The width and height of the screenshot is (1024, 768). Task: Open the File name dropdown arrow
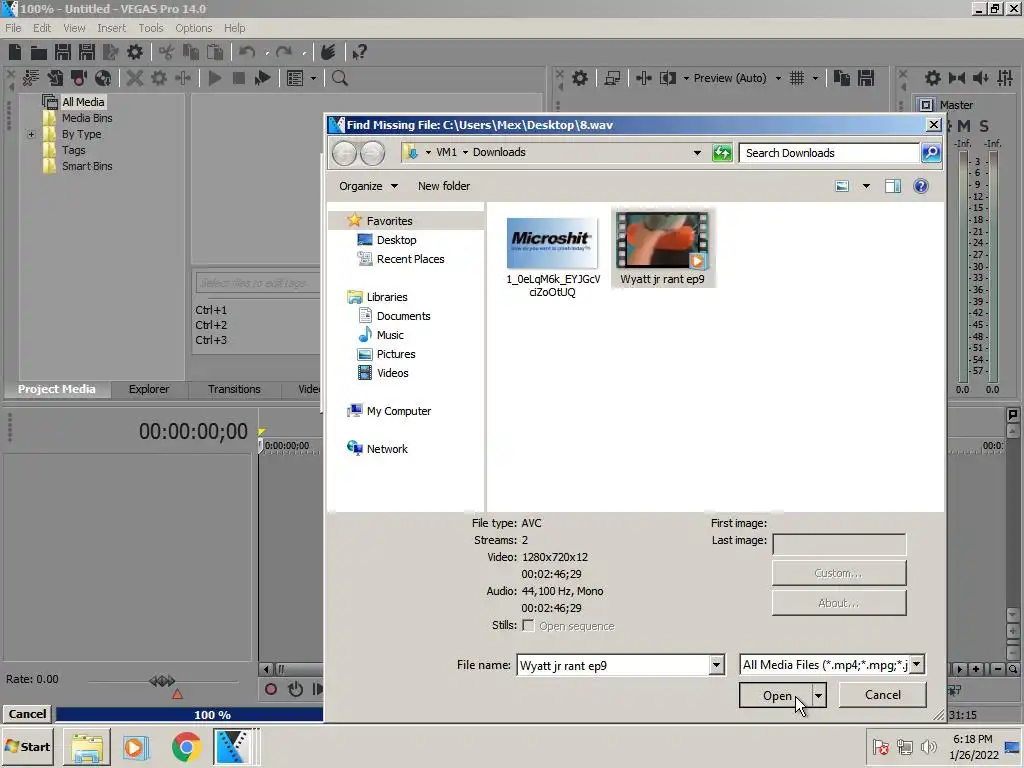(x=716, y=665)
